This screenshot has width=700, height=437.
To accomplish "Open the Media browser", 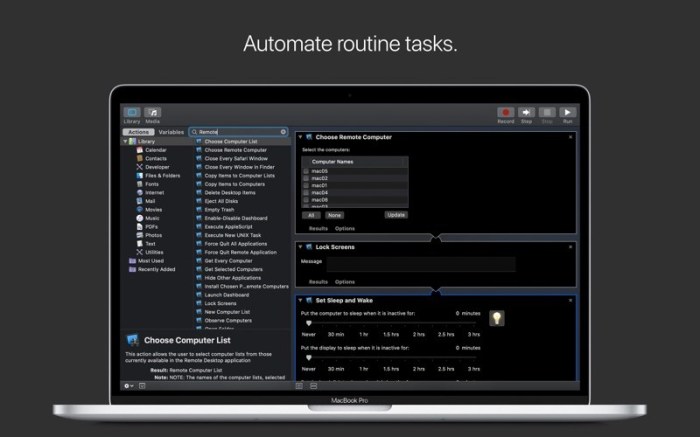I will pyautogui.click(x=153, y=113).
